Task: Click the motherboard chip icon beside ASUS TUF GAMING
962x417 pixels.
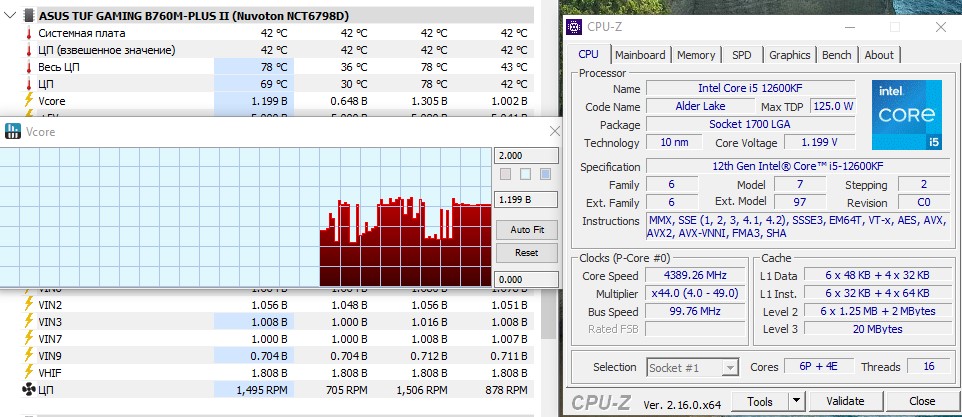Action: point(28,16)
